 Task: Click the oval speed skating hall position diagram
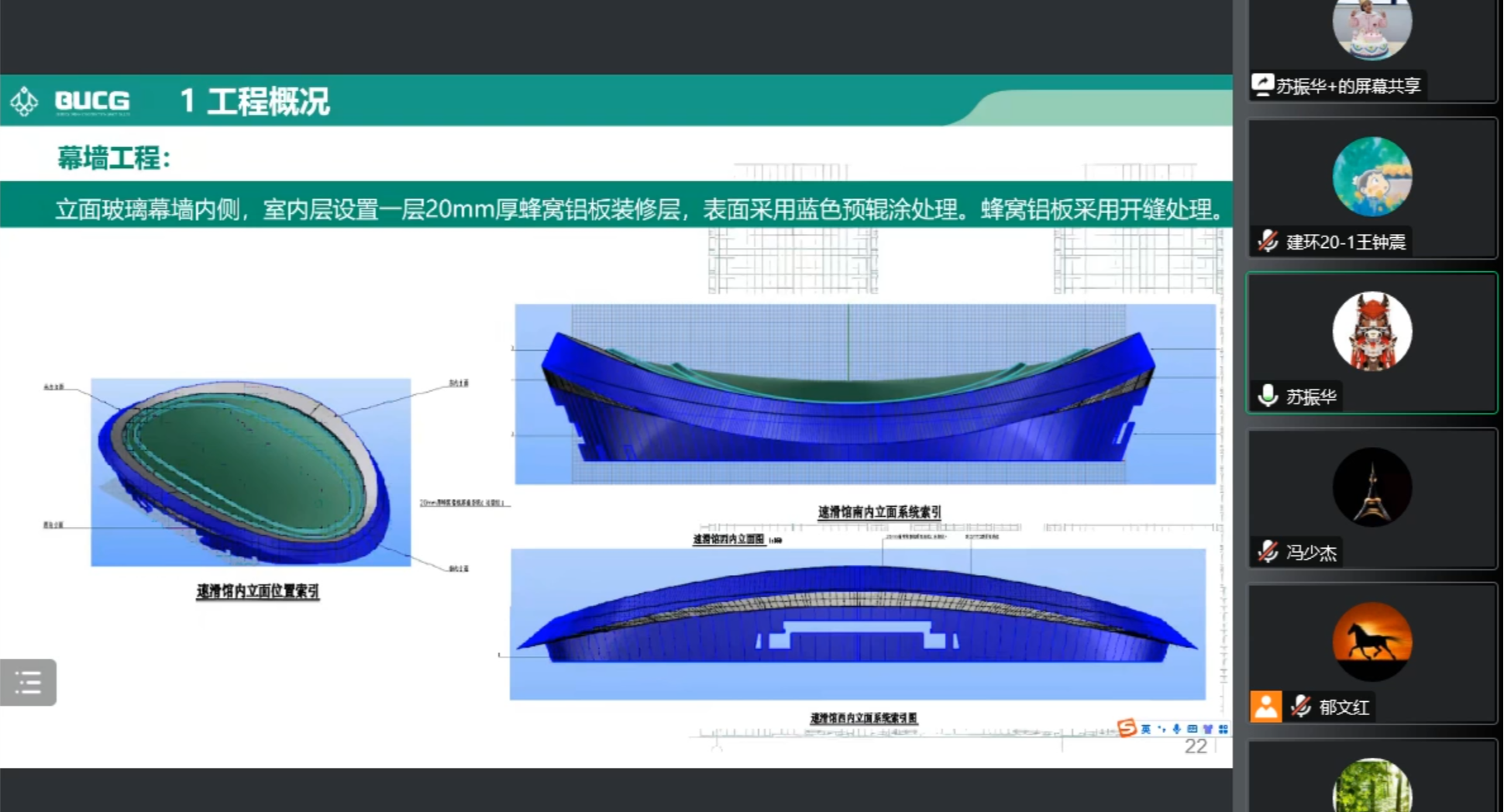click(250, 471)
